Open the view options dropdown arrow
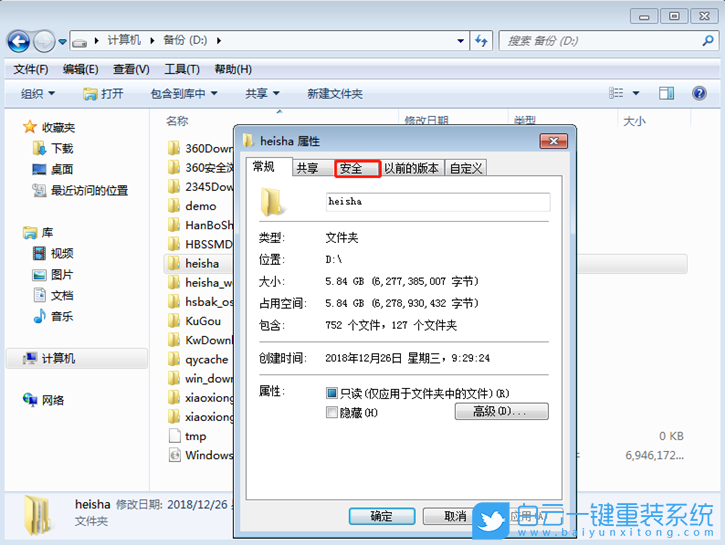 click(x=636, y=93)
